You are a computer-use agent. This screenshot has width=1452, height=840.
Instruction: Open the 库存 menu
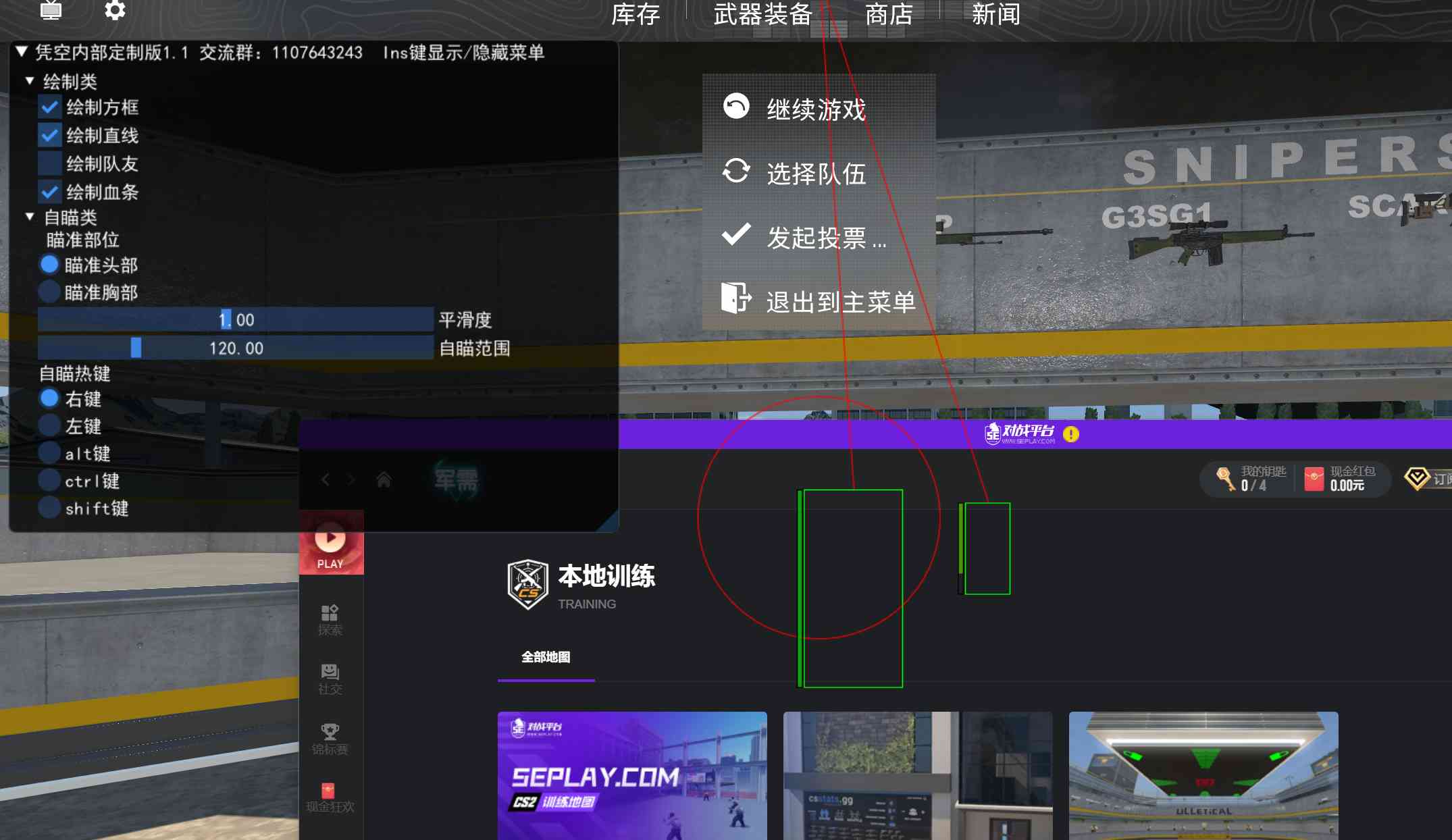tap(636, 14)
